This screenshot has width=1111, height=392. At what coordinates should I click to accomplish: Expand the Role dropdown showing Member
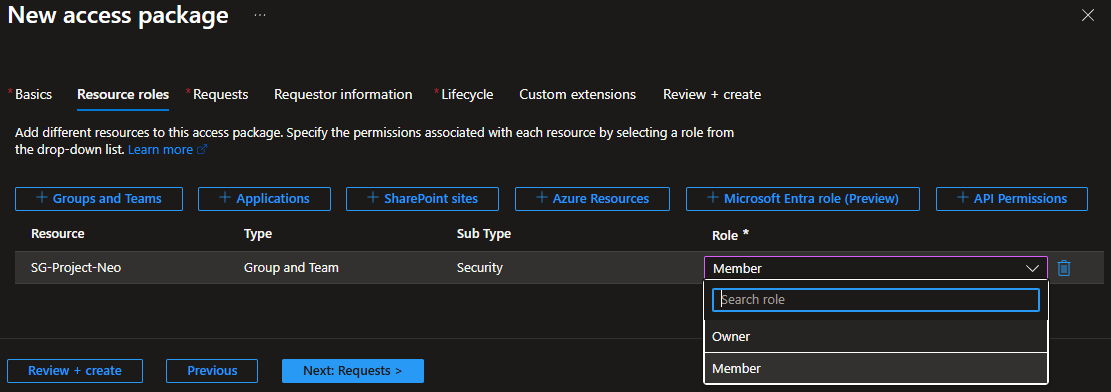875,268
